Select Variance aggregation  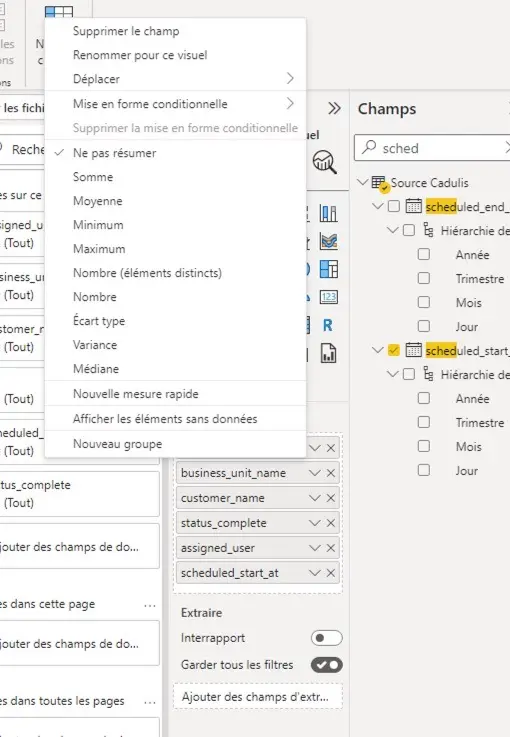pos(175,345)
